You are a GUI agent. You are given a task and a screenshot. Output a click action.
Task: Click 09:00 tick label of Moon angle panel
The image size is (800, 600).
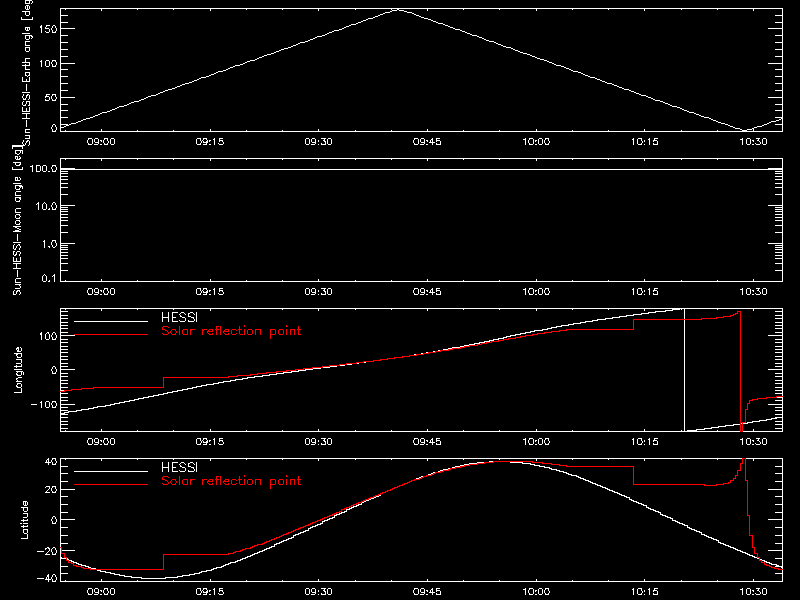pyautogui.click(x=101, y=292)
